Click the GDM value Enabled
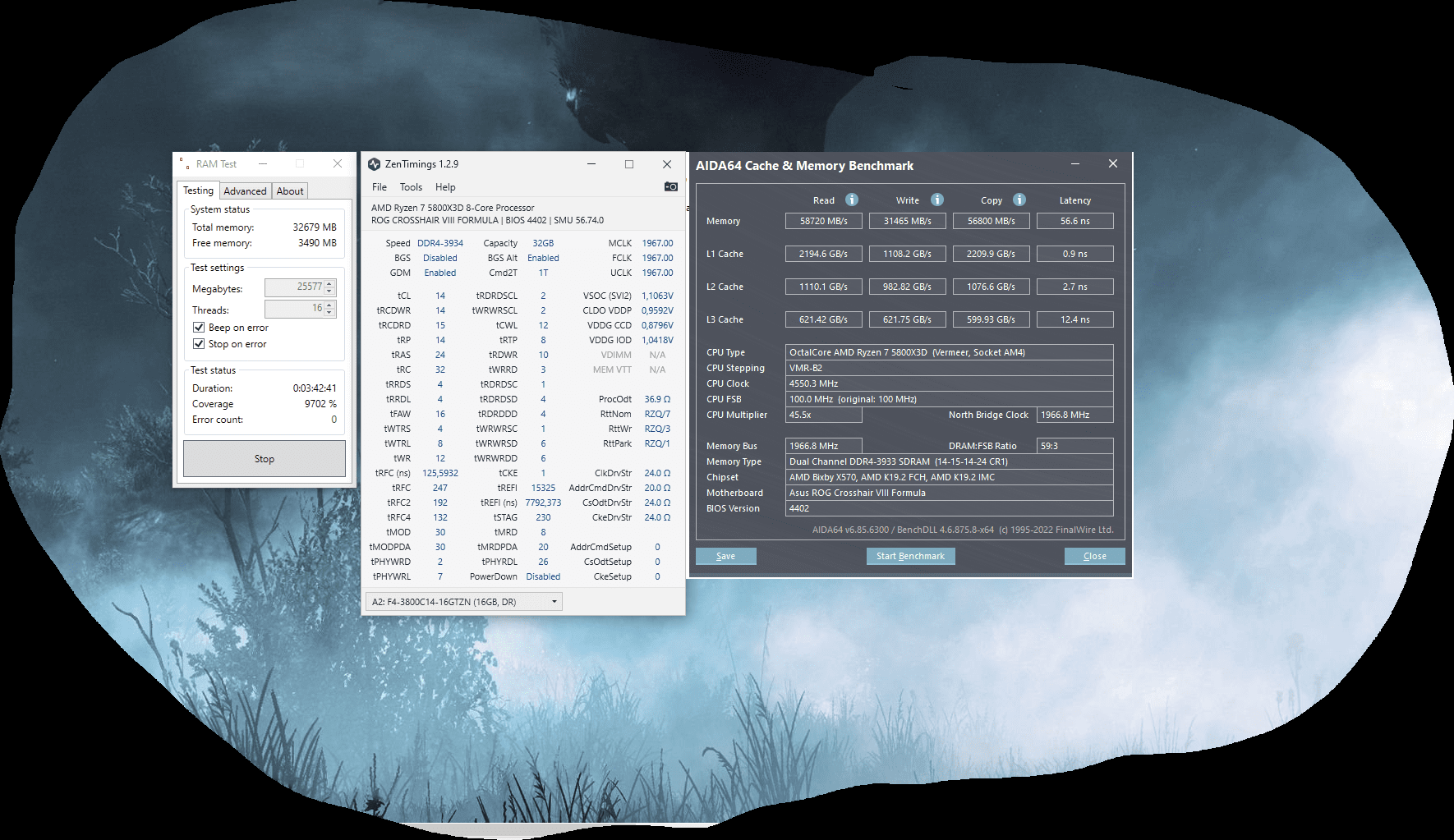Screen dimensions: 1454x840 click(440, 273)
